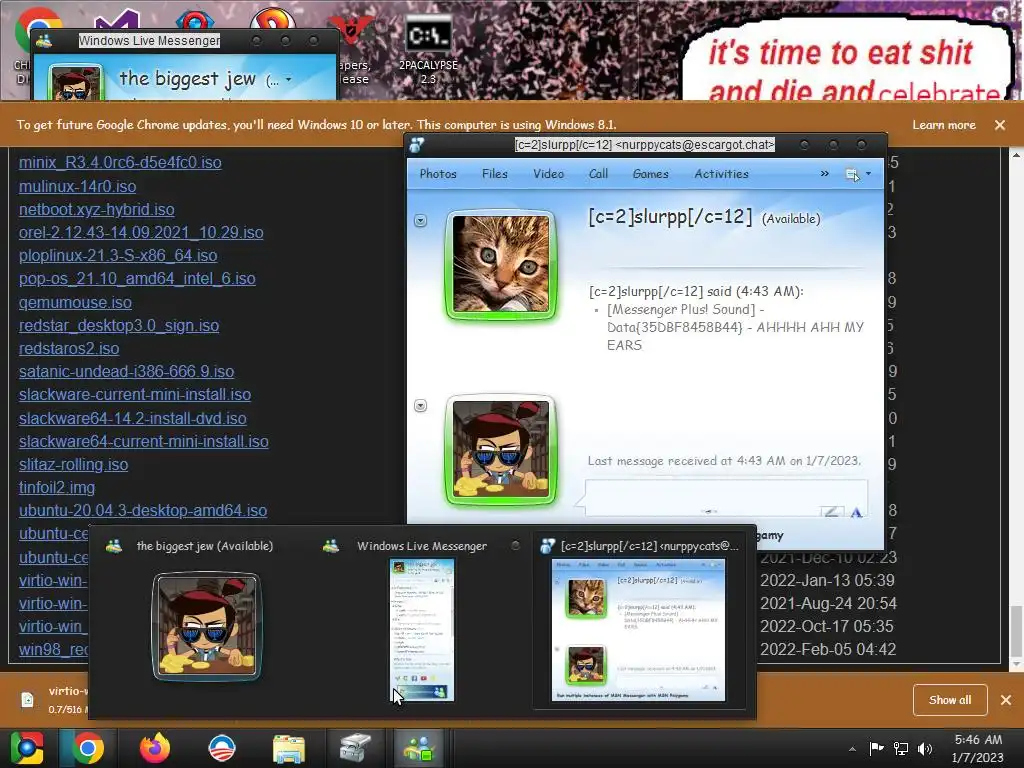Open 2PACALYPSE 2.3 desktop shortcut

(x=428, y=50)
